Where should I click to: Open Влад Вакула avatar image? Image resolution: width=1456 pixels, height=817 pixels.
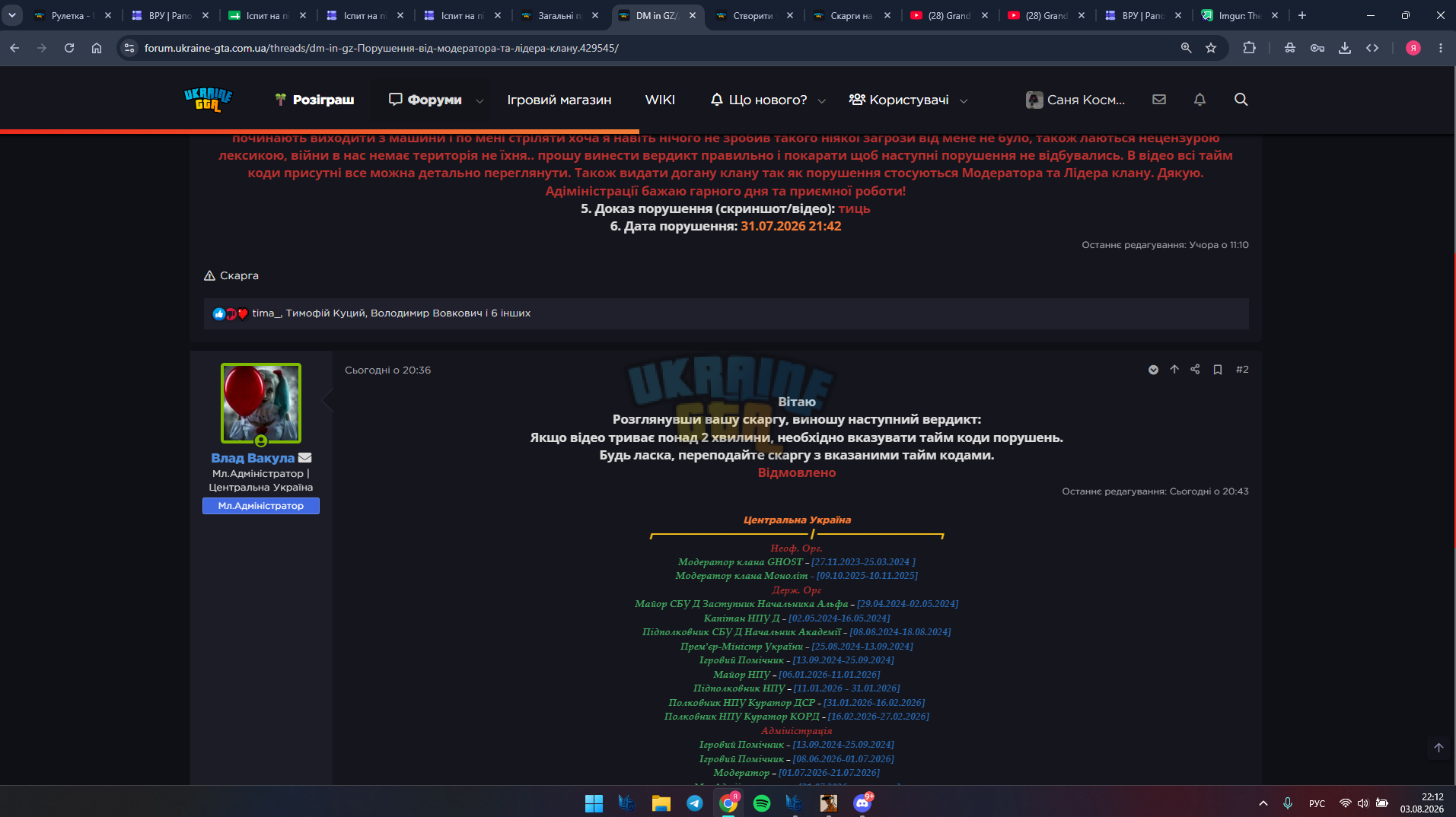point(261,403)
